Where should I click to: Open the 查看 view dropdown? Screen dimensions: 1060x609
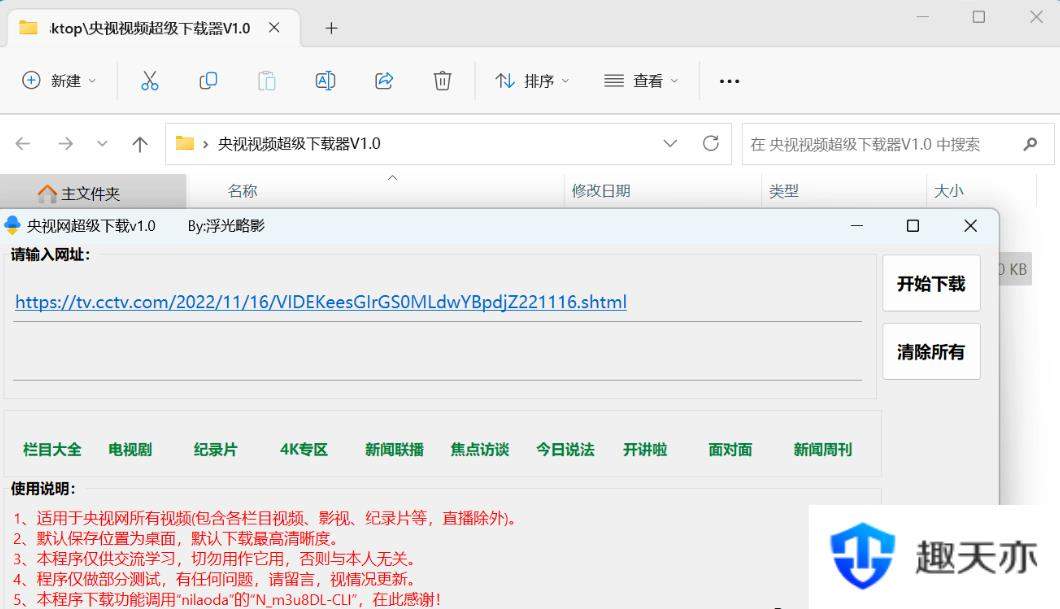click(x=640, y=81)
